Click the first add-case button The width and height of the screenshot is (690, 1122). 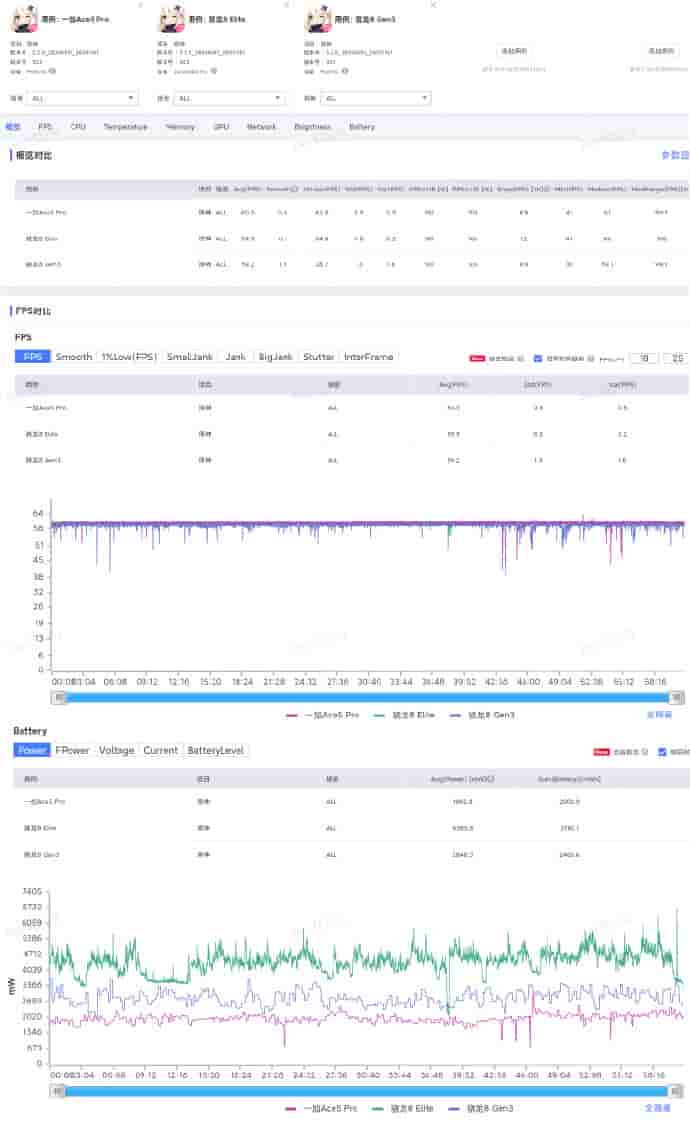(514, 50)
